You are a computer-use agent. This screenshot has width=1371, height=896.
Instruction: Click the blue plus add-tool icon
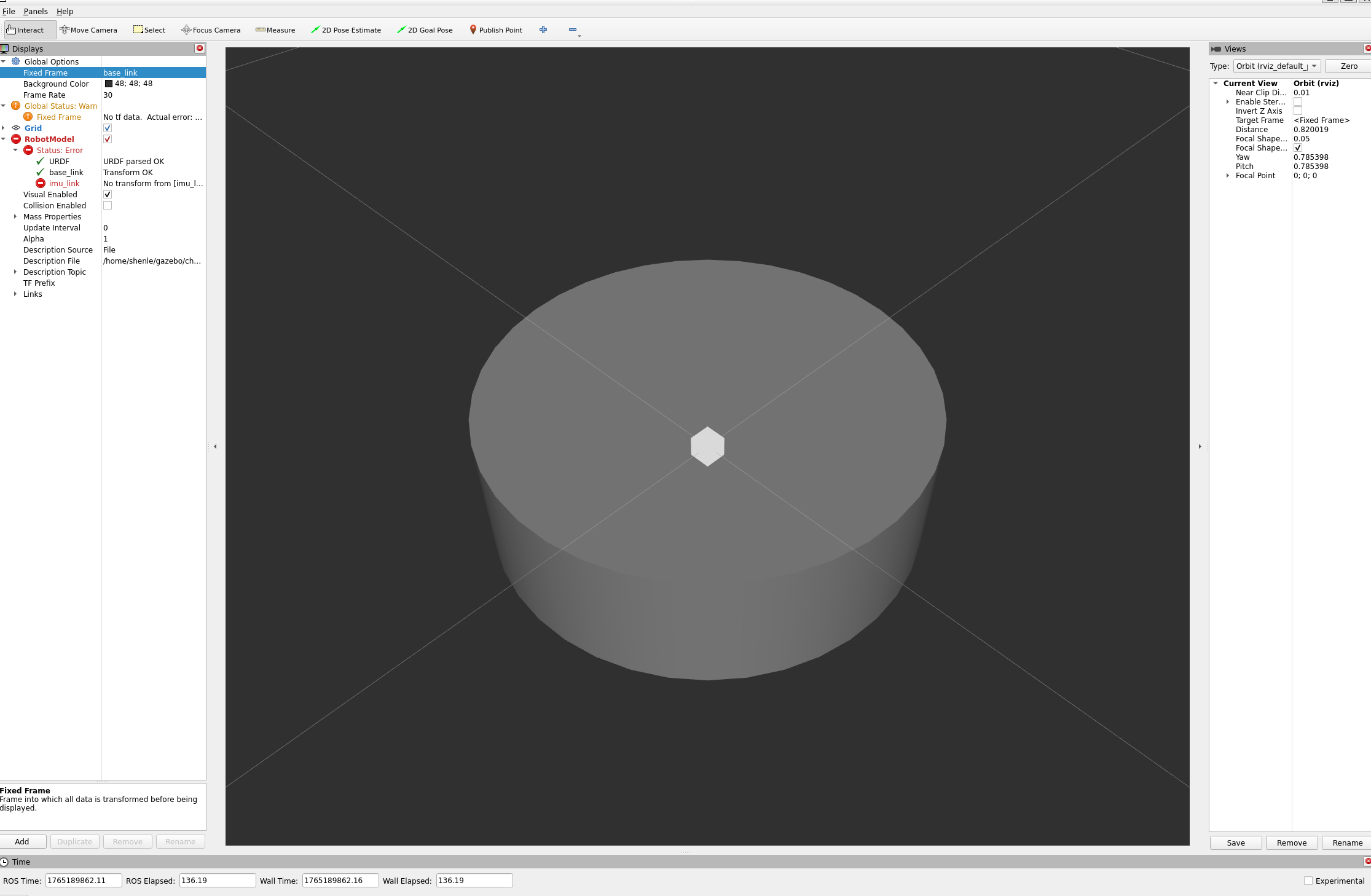pos(543,29)
